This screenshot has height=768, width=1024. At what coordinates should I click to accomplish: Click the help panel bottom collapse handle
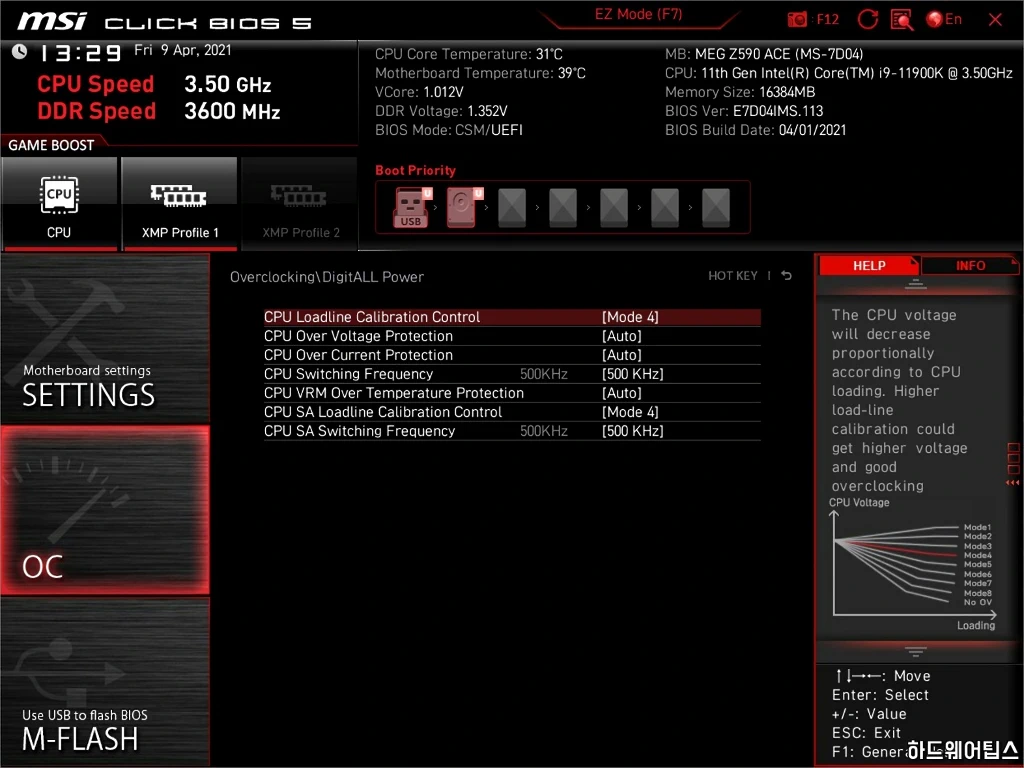(916, 651)
